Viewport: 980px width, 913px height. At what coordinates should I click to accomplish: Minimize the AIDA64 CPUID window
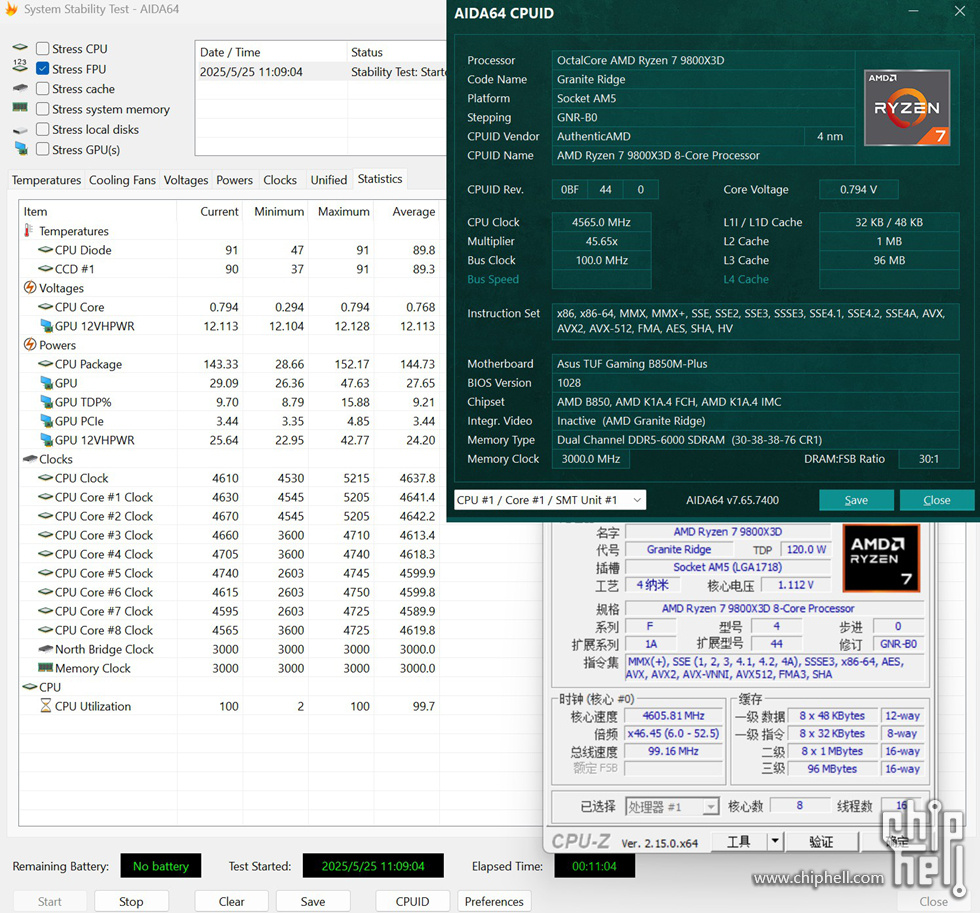click(914, 11)
